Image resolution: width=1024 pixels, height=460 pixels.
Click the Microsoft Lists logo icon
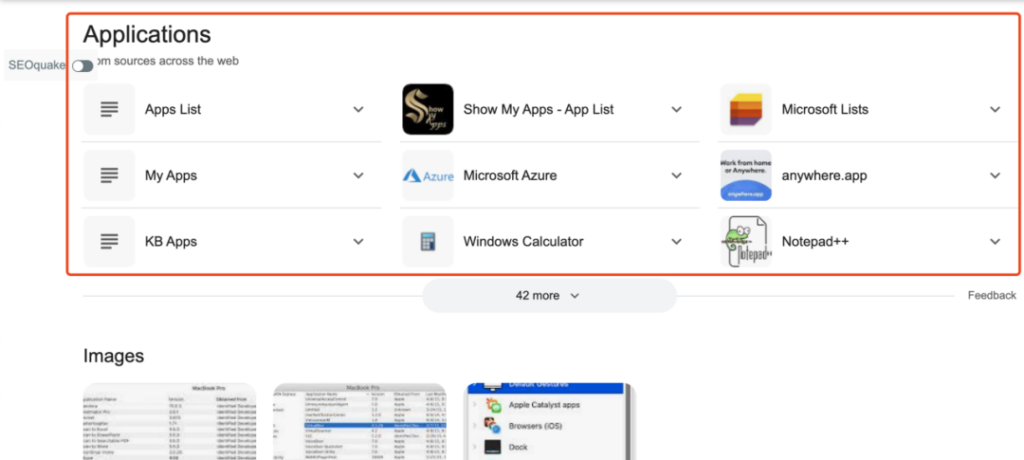[x=746, y=109]
